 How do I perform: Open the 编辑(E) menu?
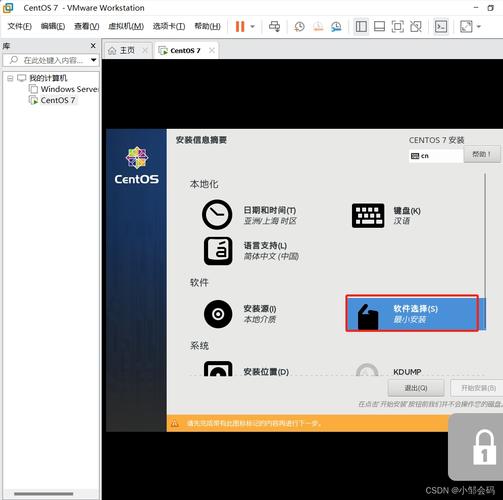[53, 26]
